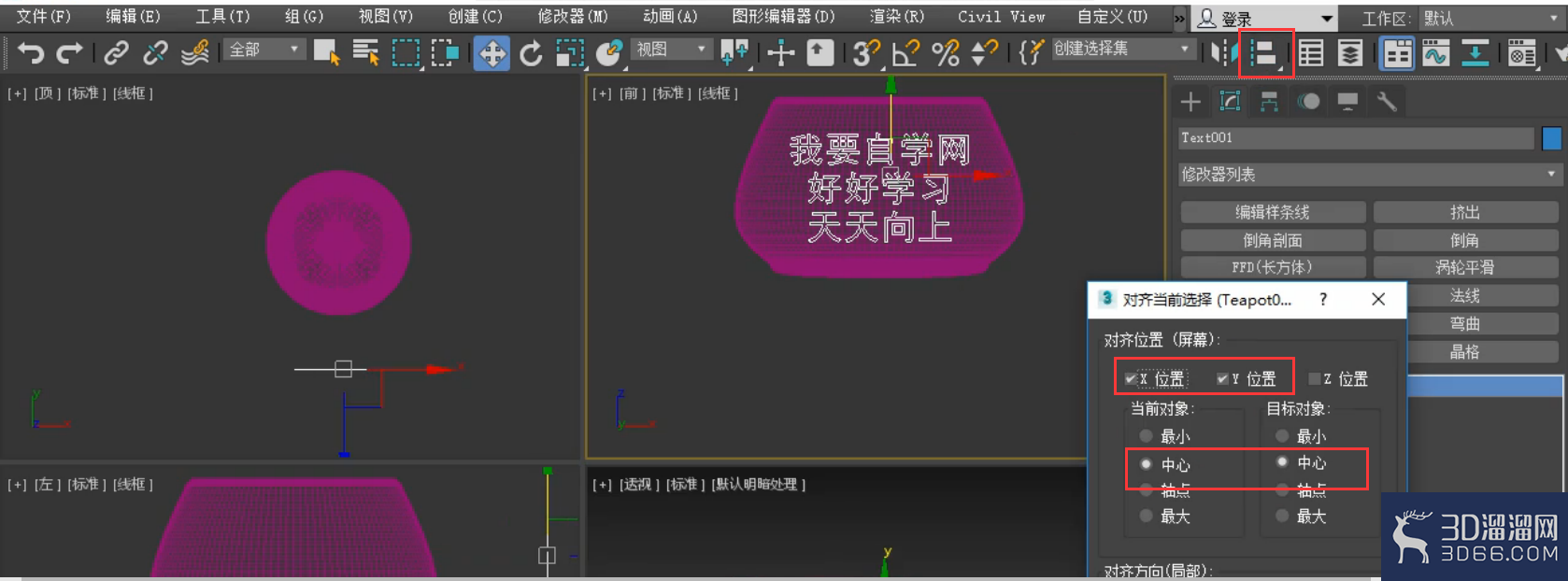
Task: Open the Render Setup icon
Action: click(1522, 53)
